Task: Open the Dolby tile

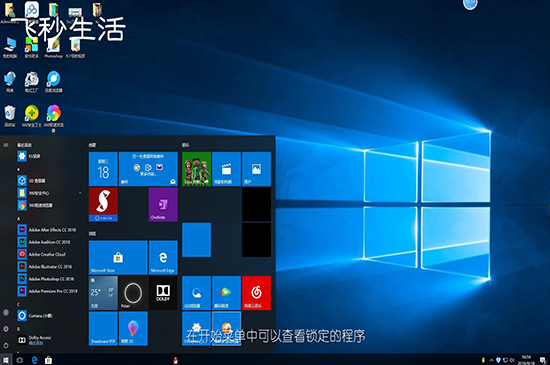Action: click(163, 293)
